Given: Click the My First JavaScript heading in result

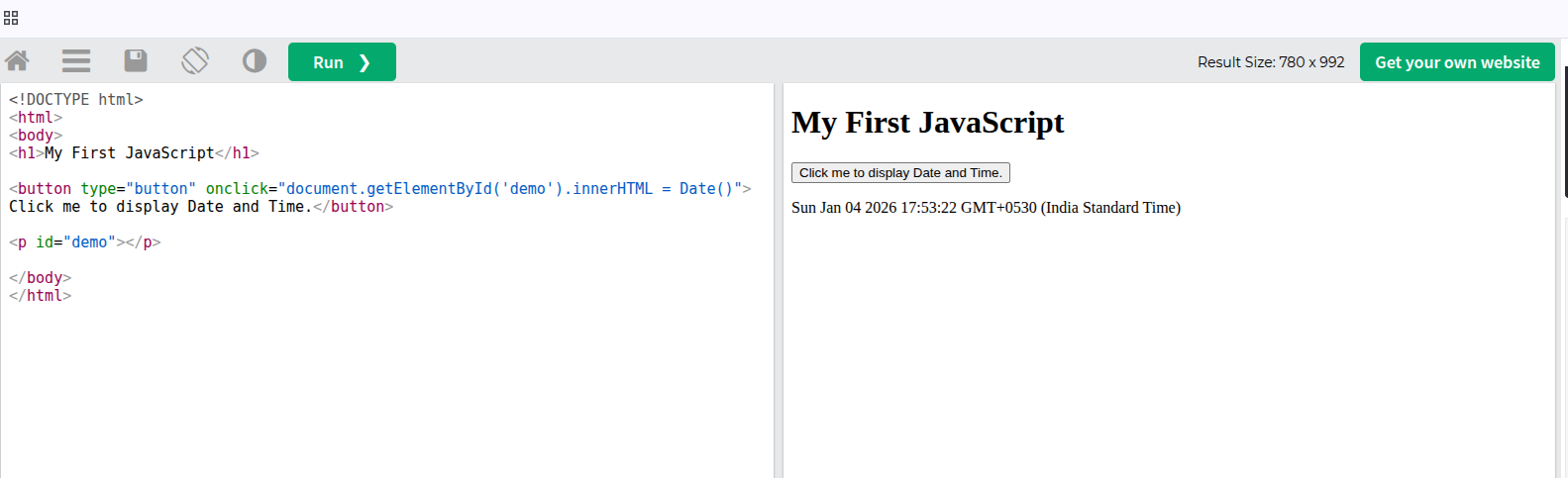Looking at the screenshot, I should click(x=927, y=123).
